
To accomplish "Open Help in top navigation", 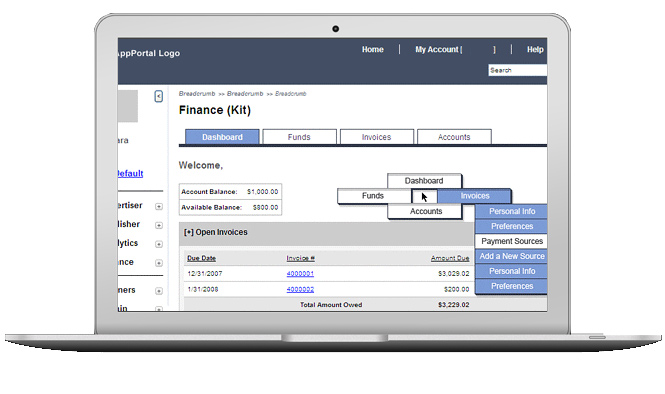I will [x=535, y=50].
